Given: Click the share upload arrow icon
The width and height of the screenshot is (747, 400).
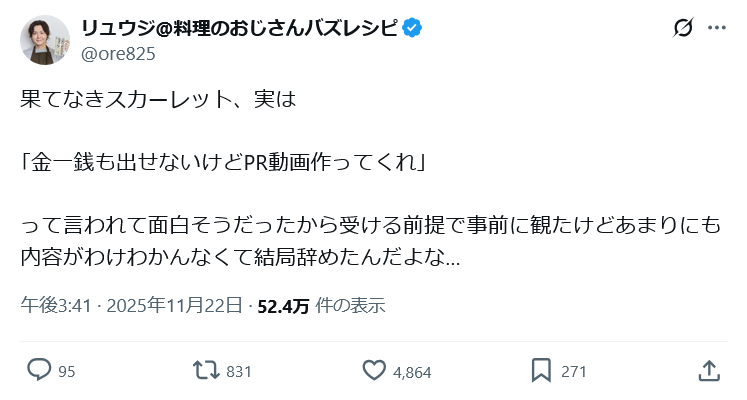Looking at the screenshot, I should click(709, 370).
